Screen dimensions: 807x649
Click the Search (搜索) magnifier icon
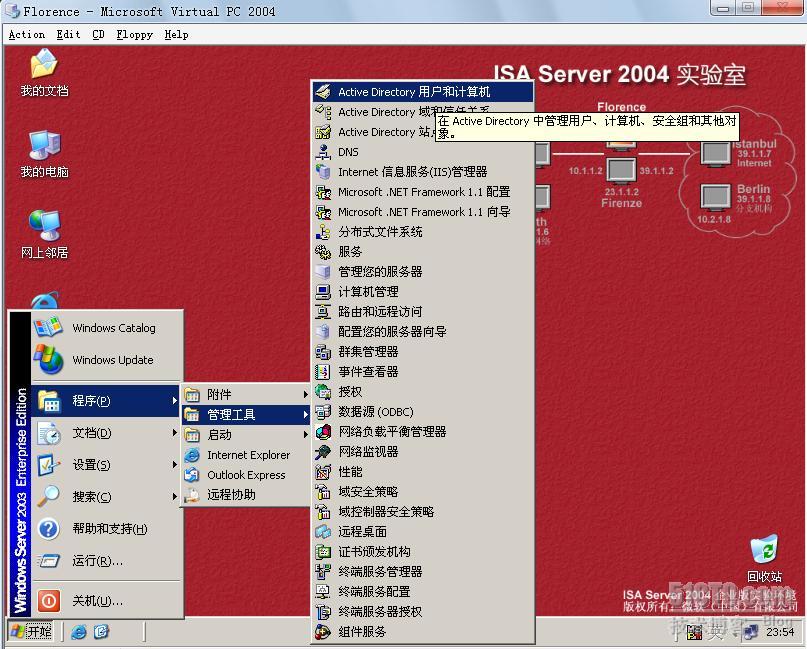coord(49,497)
